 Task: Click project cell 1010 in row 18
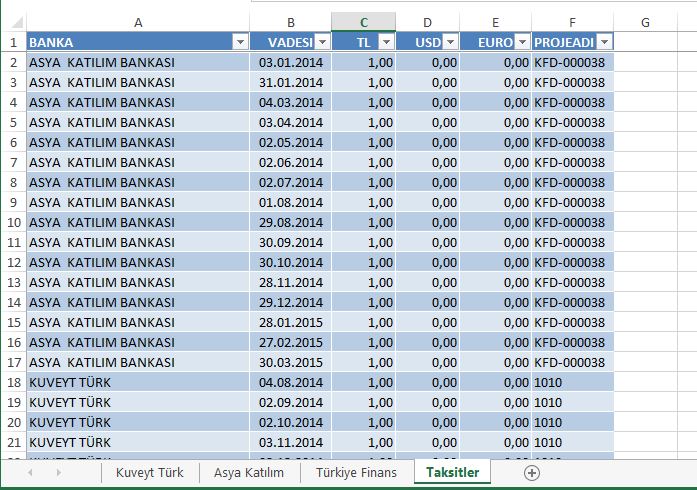(x=573, y=382)
